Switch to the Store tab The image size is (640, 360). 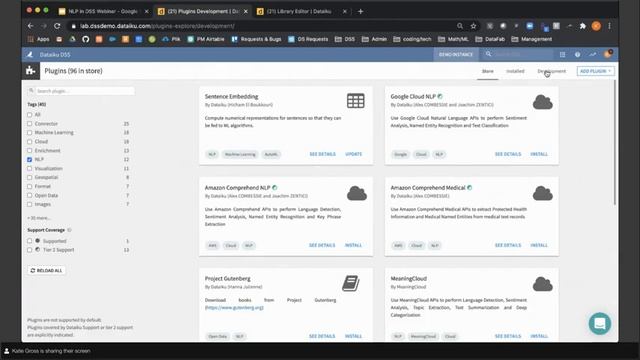(488, 71)
